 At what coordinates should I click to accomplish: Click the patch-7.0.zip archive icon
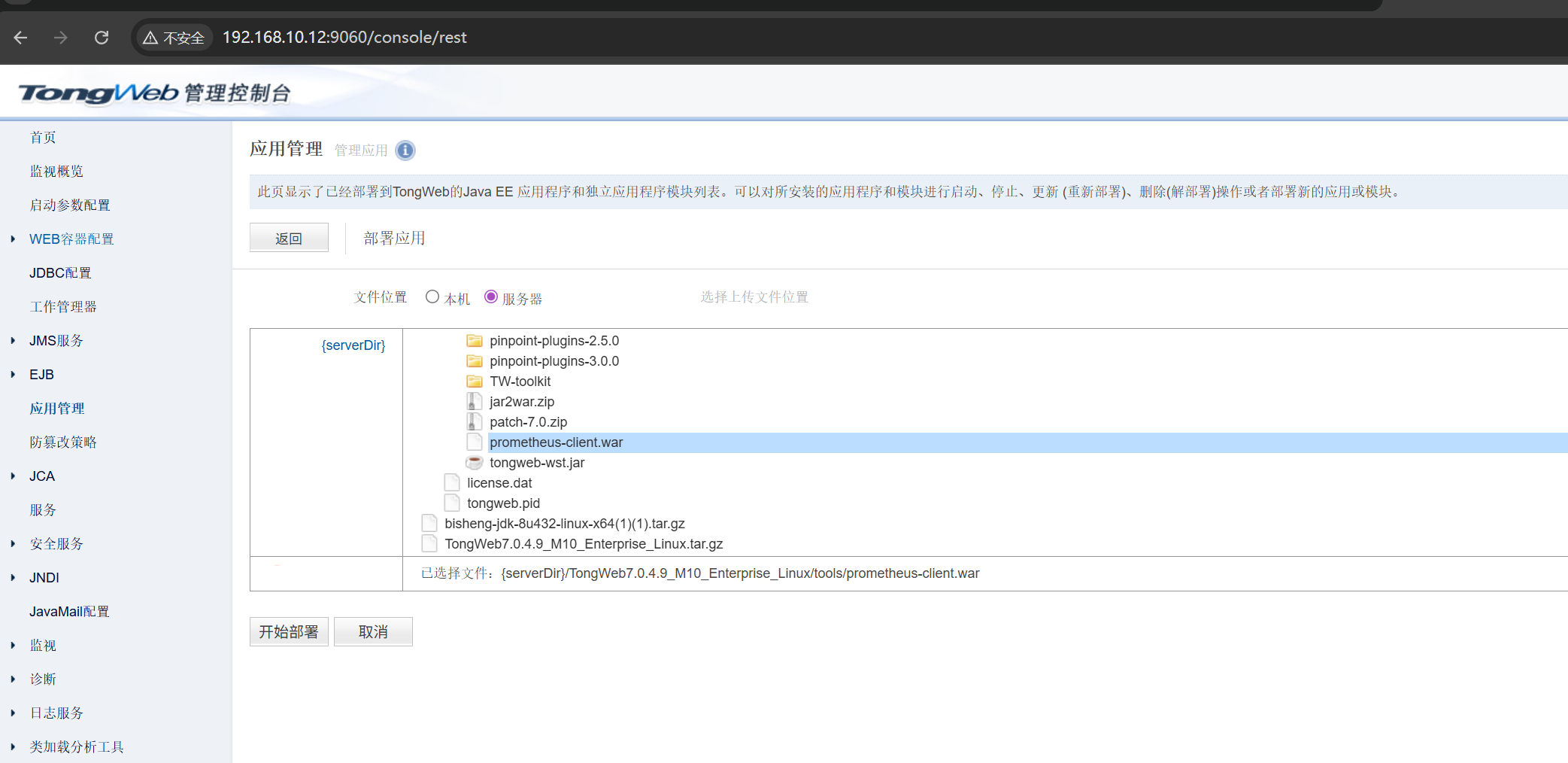[475, 422]
